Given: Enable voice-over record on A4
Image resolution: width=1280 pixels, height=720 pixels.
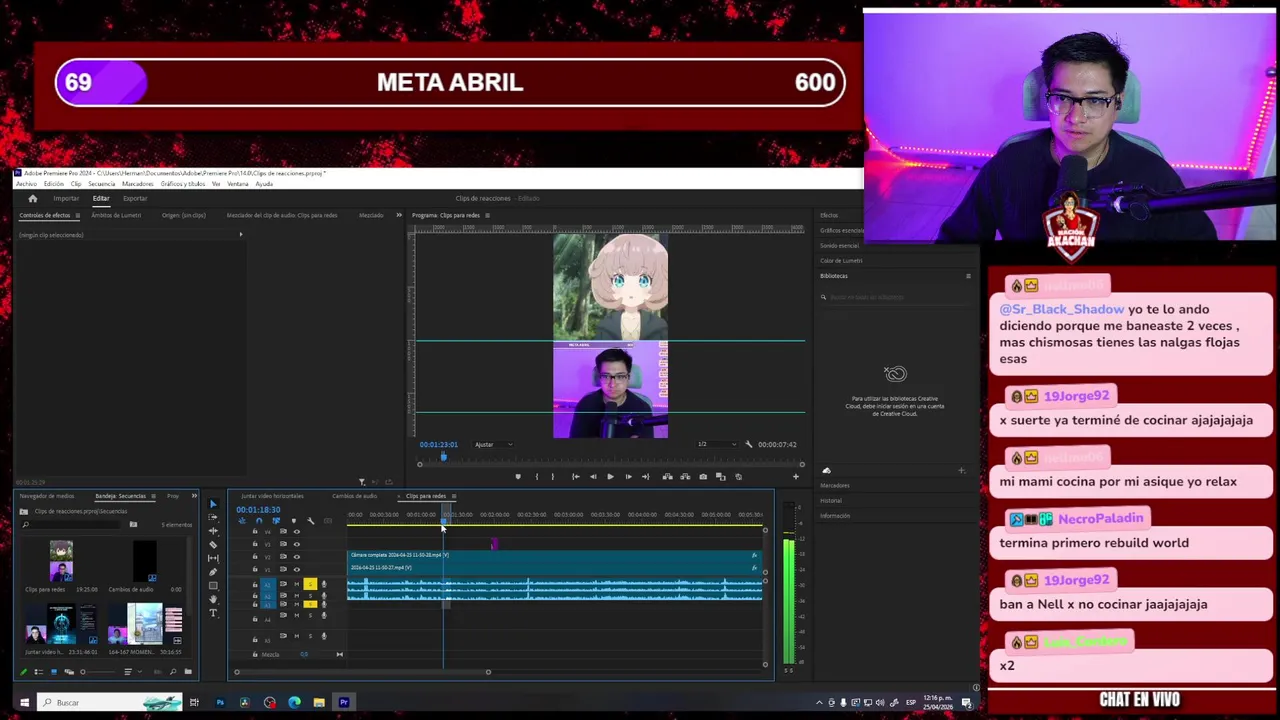Looking at the screenshot, I should coord(324,615).
